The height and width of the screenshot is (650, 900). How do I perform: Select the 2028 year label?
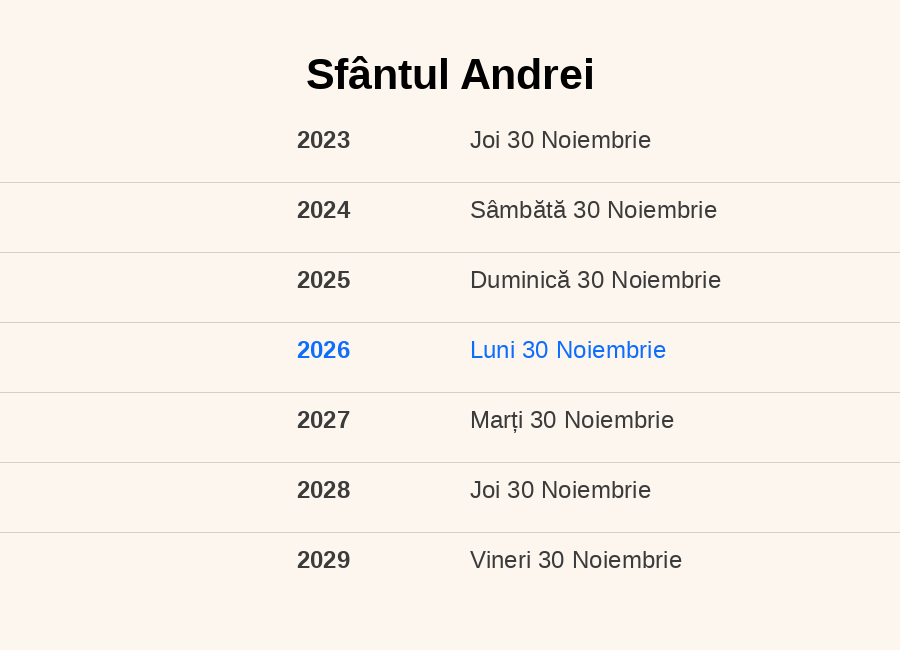coord(323,490)
